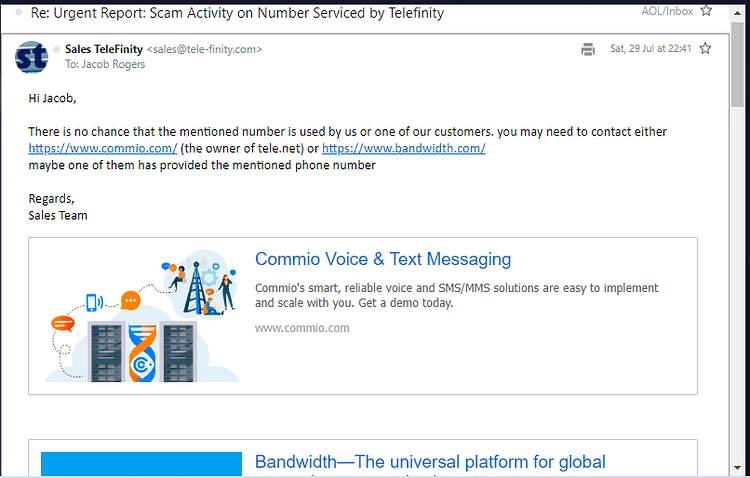Click the status dot beside sender name
Viewport: 750px width, 478px height.
(56, 49)
